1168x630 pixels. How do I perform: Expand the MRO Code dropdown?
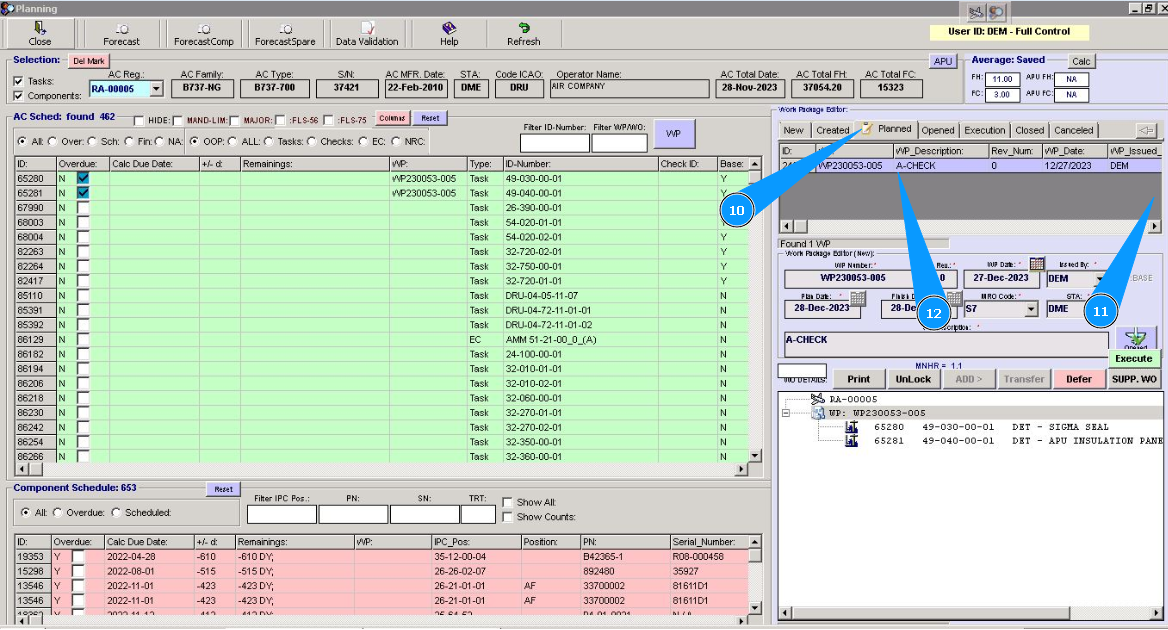[1031, 310]
